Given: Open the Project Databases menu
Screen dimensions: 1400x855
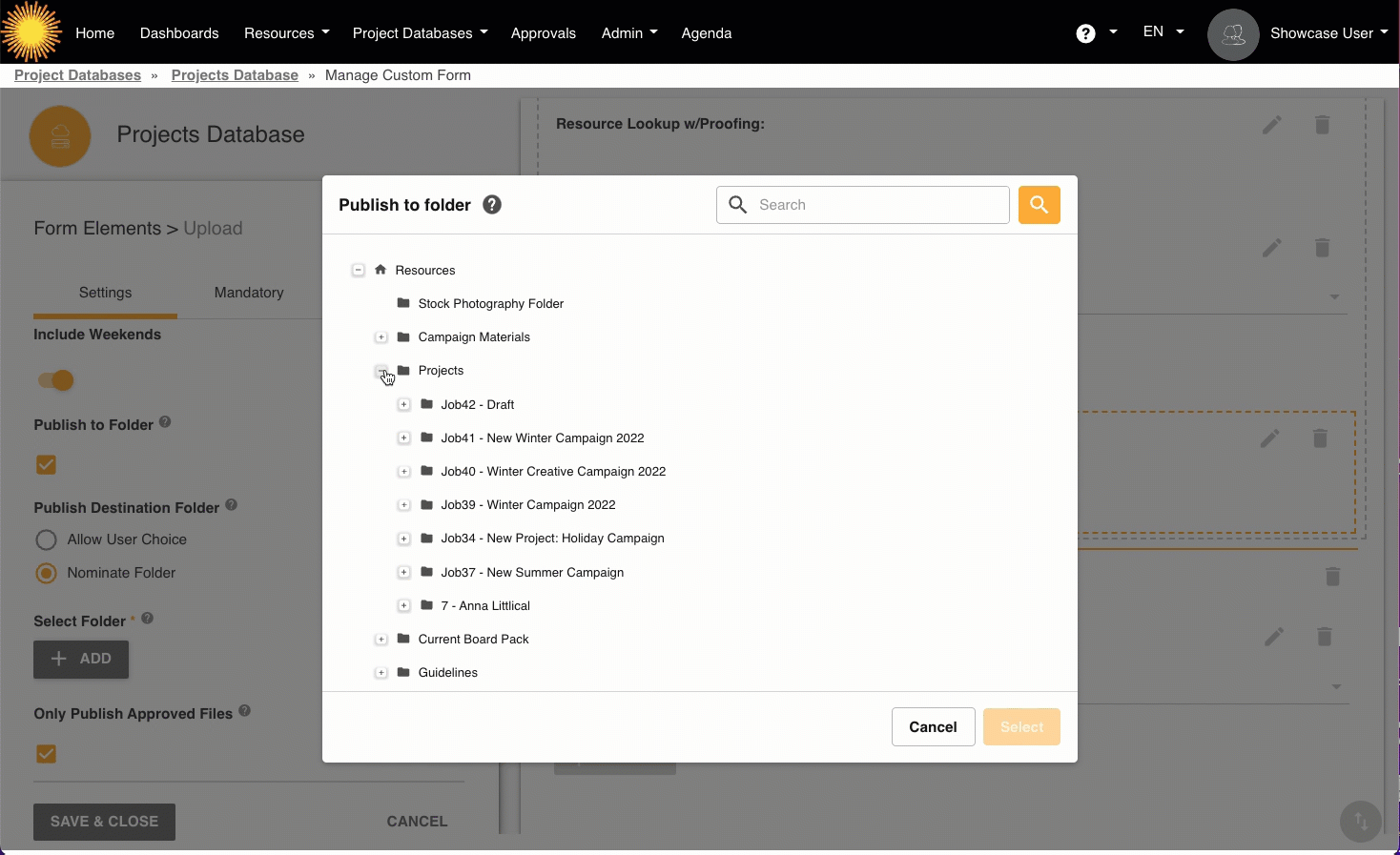Looking at the screenshot, I should click(420, 33).
